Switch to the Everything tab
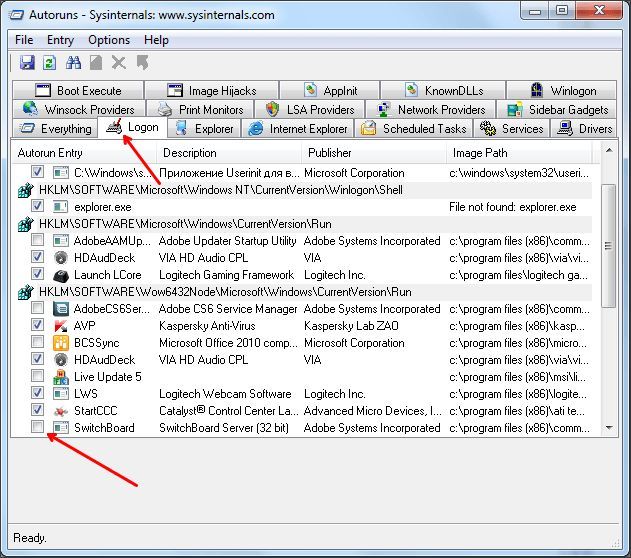 (56, 129)
